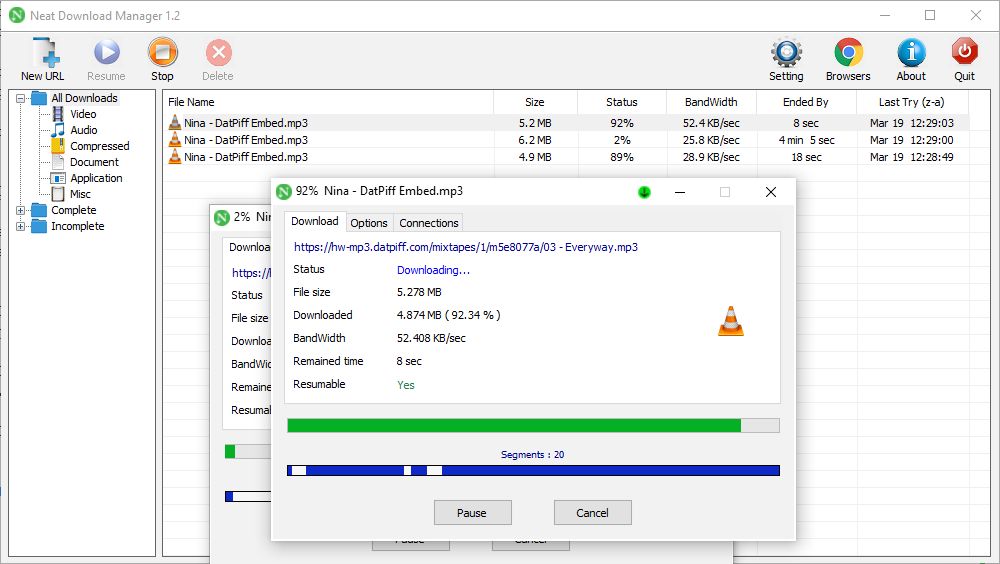This screenshot has height=564, width=1000.
Task: Click the 5.278 MB file size value
Action: click(419, 292)
